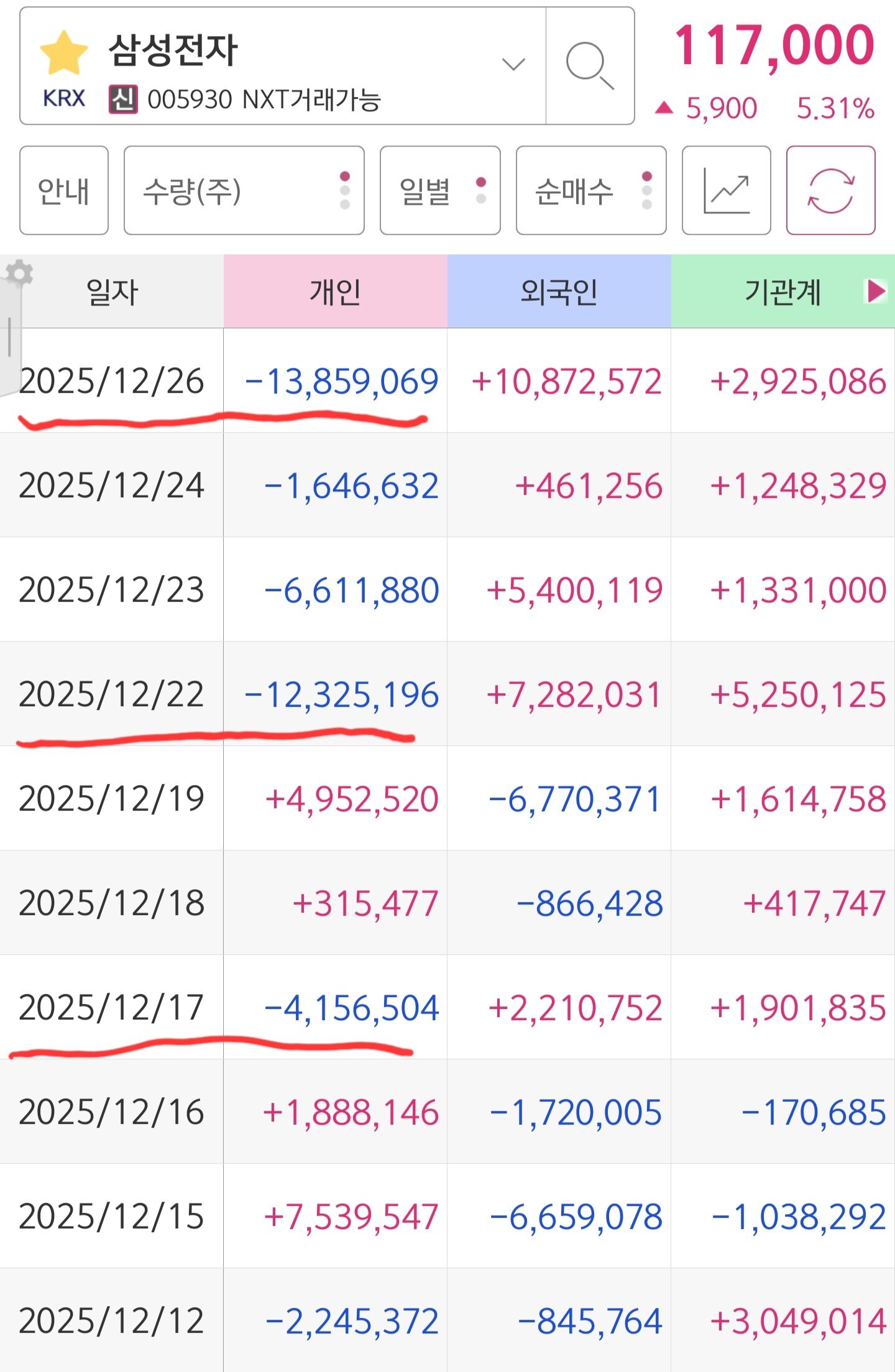Expand the 삼성전자 stock dropdown chevron
Screen dimensions: 895x1372
point(513,64)
